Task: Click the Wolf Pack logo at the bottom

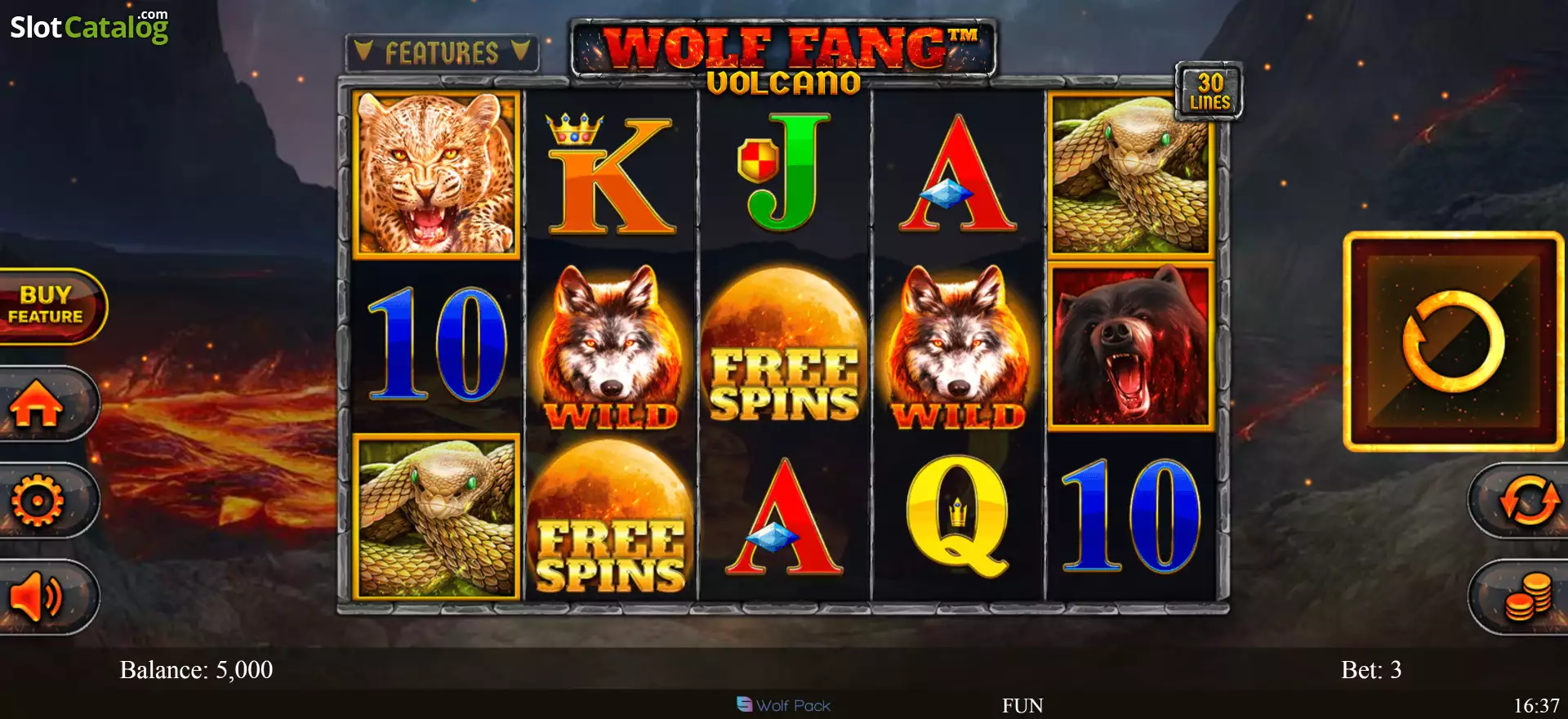Action: pyautogui.click(x=783, y=705)
